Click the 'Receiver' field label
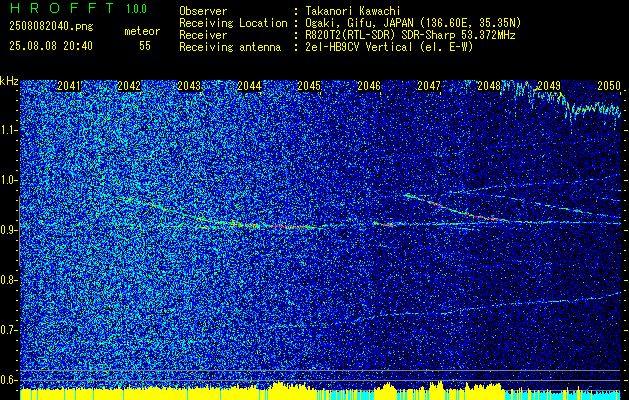 click(x=203, y=35)
